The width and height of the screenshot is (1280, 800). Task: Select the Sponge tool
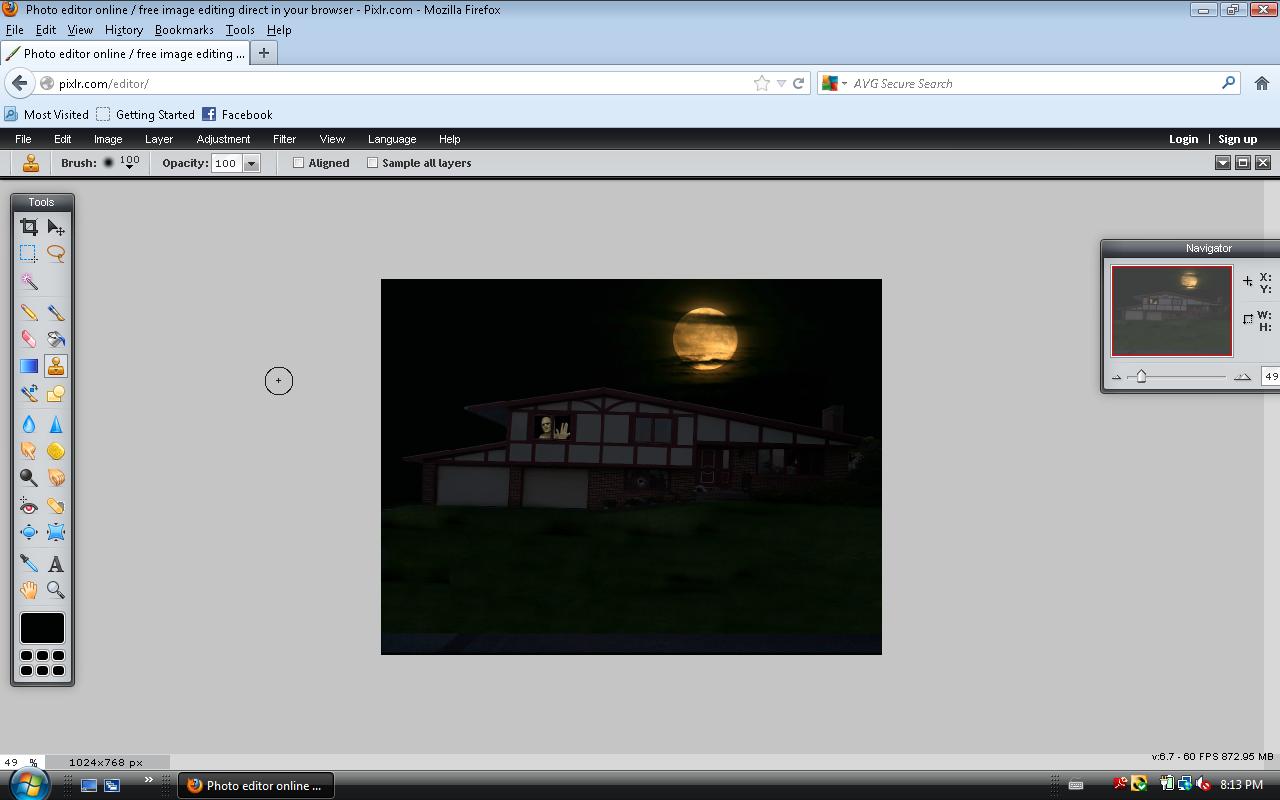click(x=56, y=452)
